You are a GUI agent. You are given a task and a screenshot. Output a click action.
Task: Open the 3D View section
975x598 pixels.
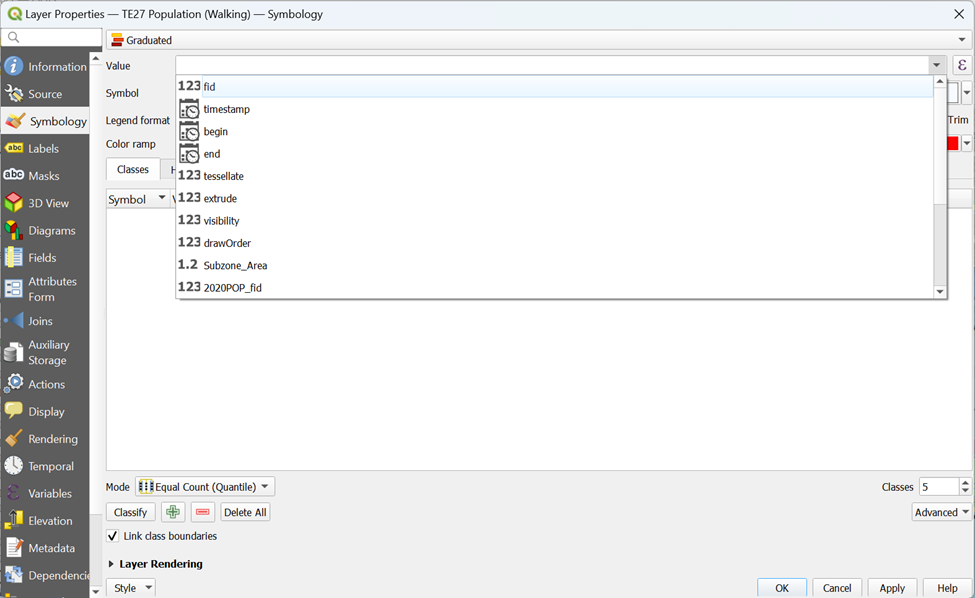14,203
